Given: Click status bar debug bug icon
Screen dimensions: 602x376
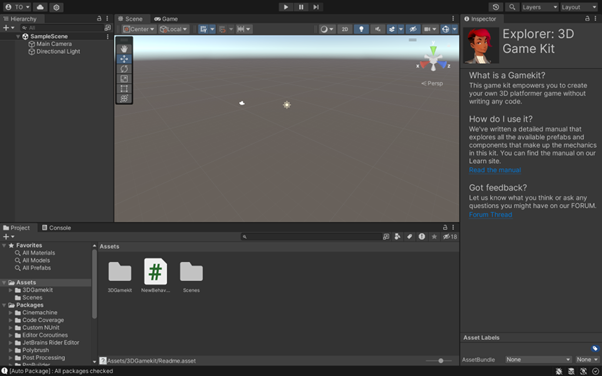Looking at the screenshot, I should coord(559,371).
